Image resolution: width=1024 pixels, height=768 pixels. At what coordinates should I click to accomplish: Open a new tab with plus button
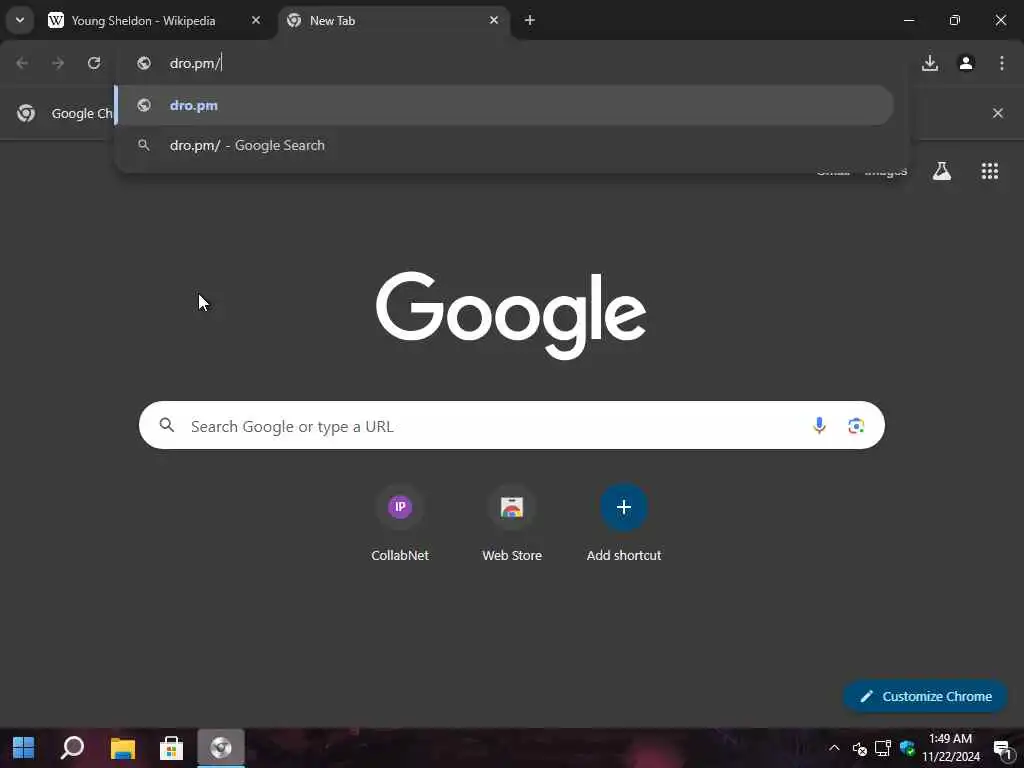pyautogui.click(x=530, y=20)
